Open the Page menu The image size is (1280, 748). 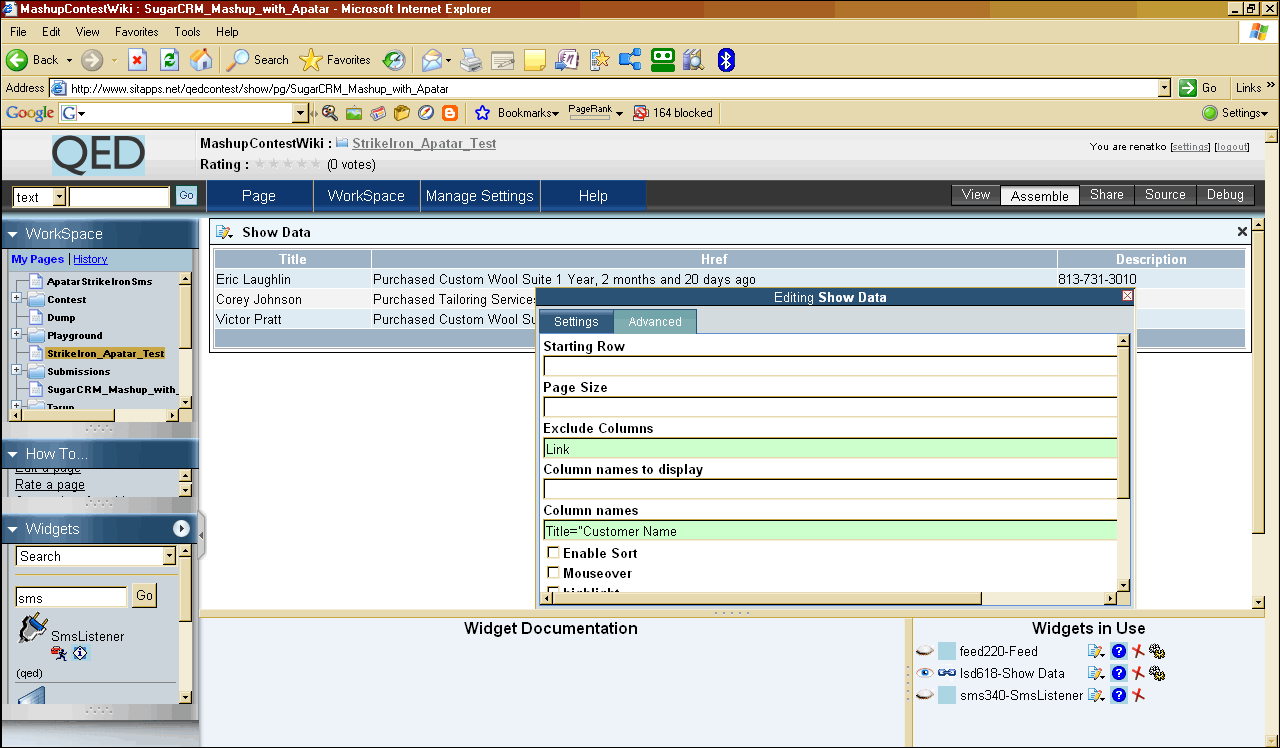[259, 196]
